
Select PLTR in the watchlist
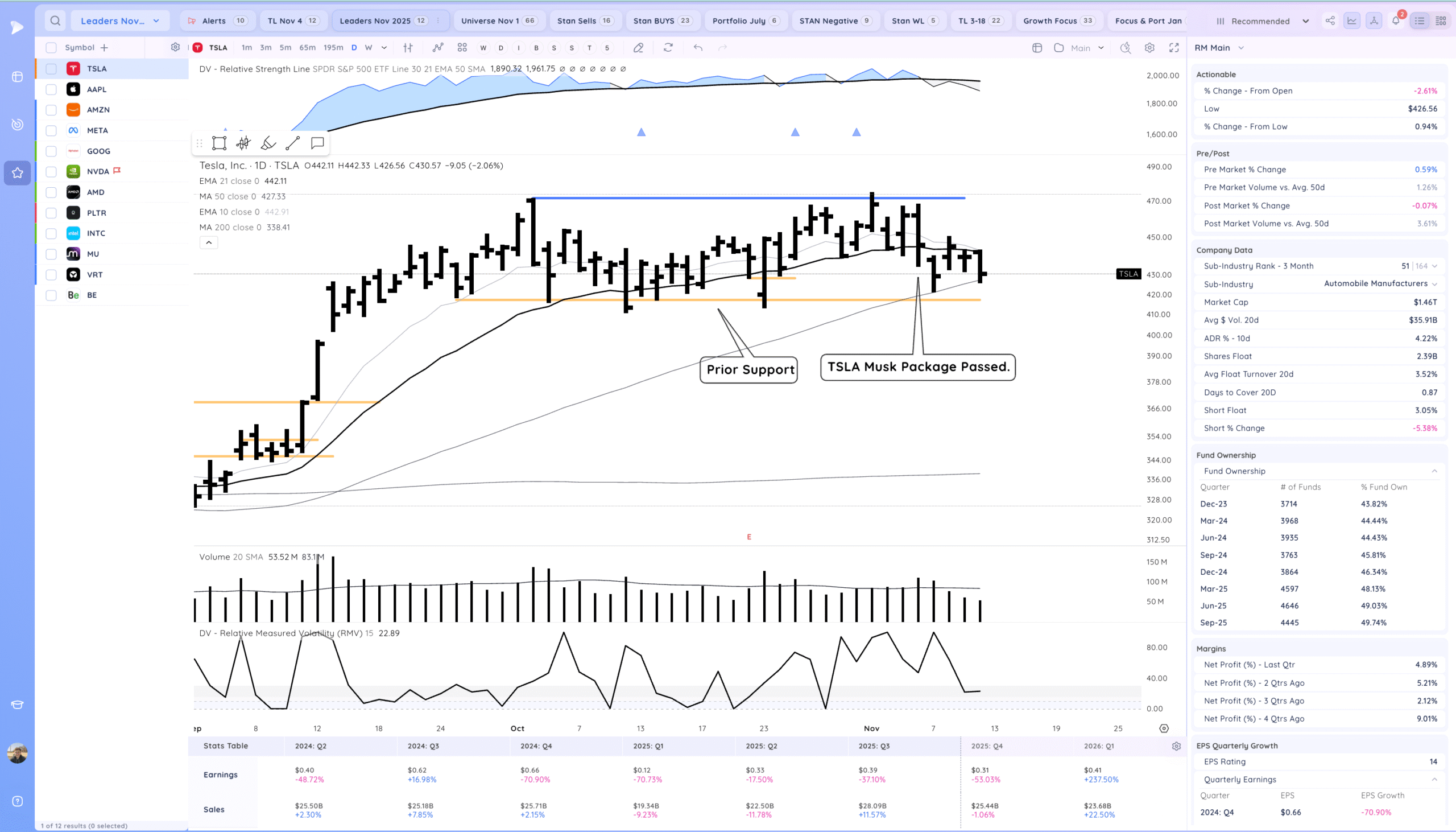tap(97, 213)
